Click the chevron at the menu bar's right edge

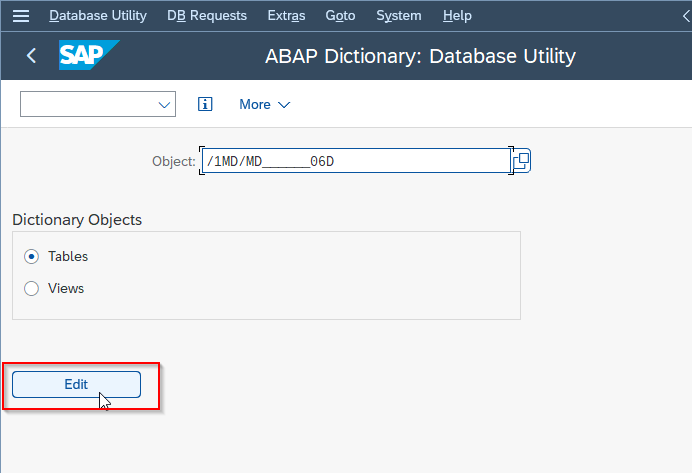(x=686, y=16)
